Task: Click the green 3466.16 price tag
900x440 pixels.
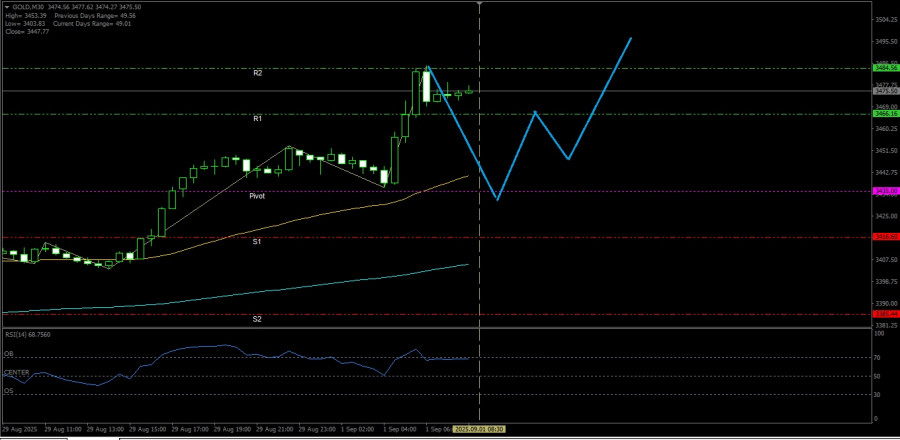Action: click(885, 114)
